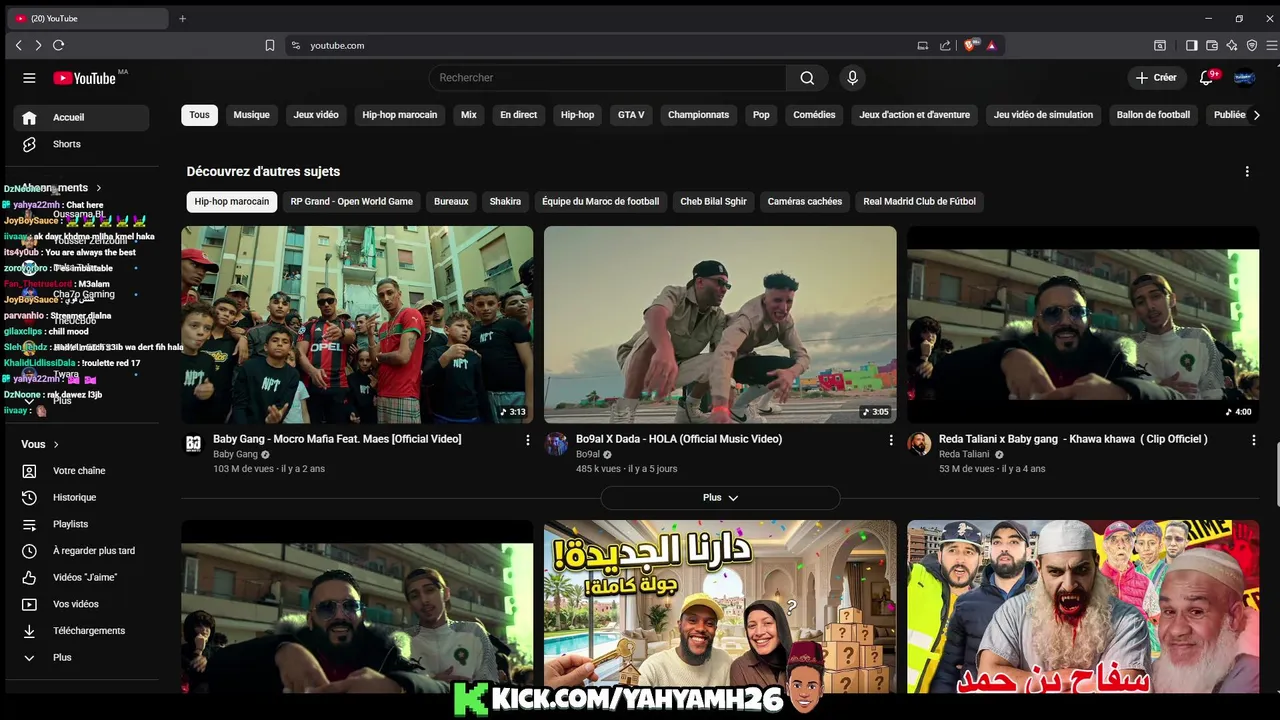Click the Brave Shields lion icon
1280x720 pixels.
coord(970,45)
